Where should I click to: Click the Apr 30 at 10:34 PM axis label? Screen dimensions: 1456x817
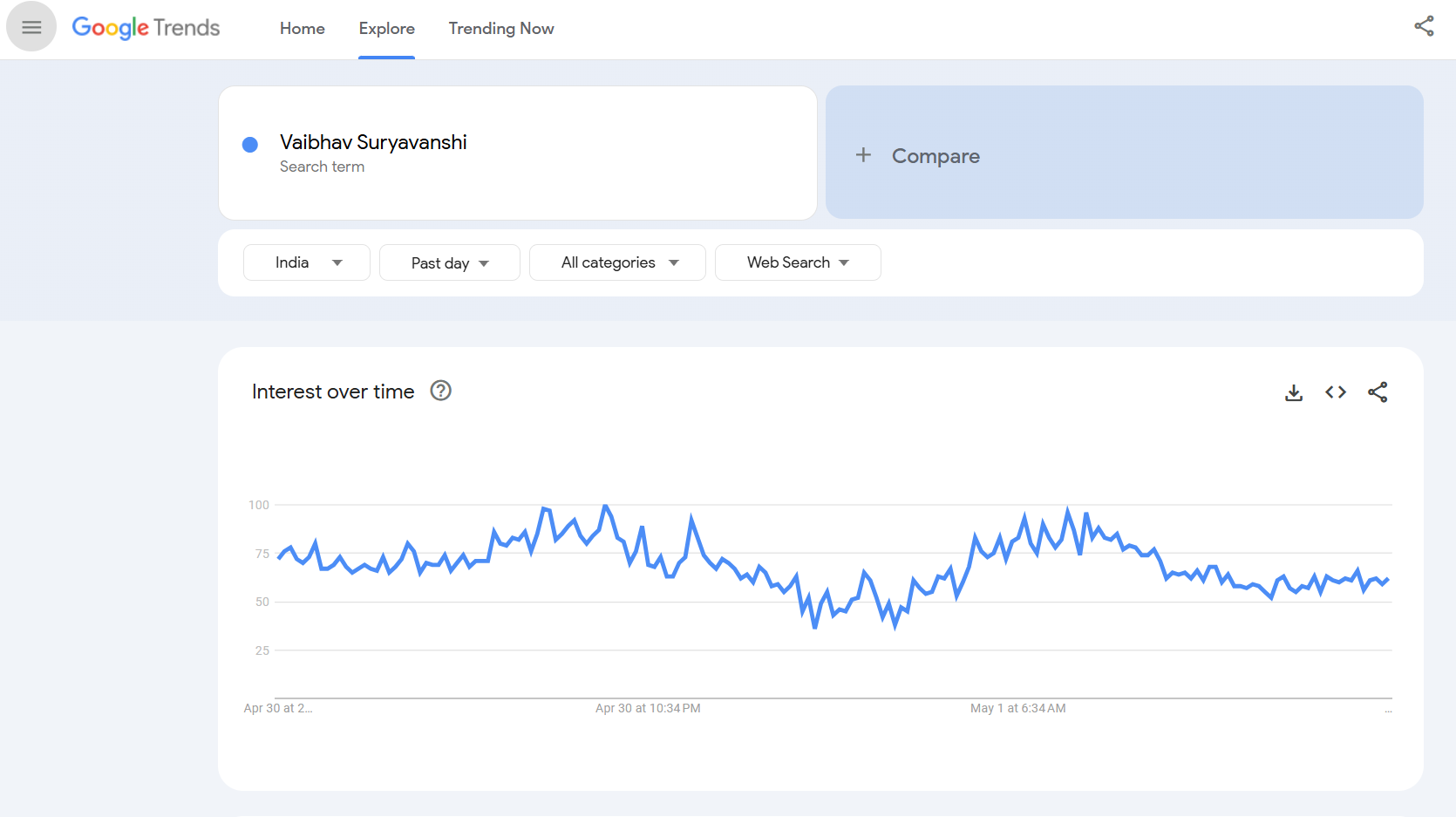(648, 708)
